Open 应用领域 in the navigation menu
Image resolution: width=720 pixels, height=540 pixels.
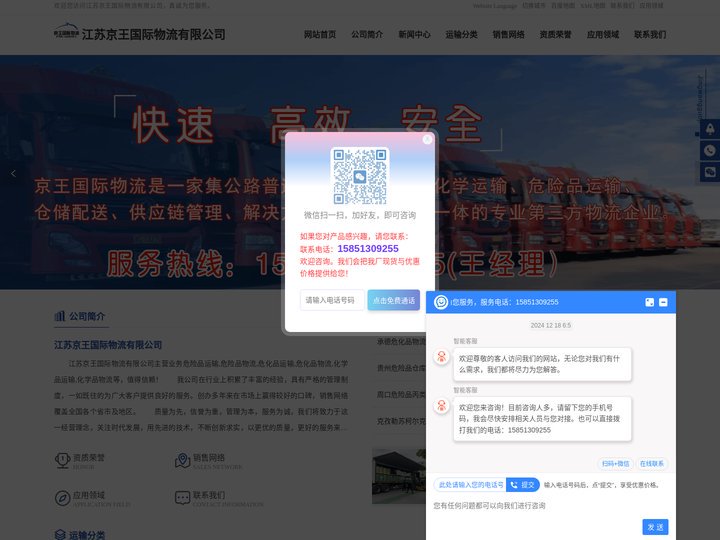(603, 34)
